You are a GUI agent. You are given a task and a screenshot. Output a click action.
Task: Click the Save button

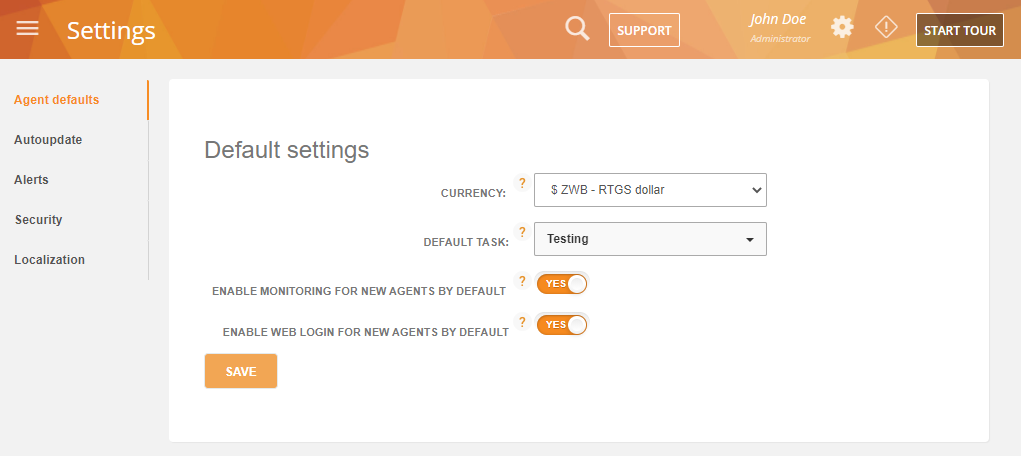coord(241,371)
